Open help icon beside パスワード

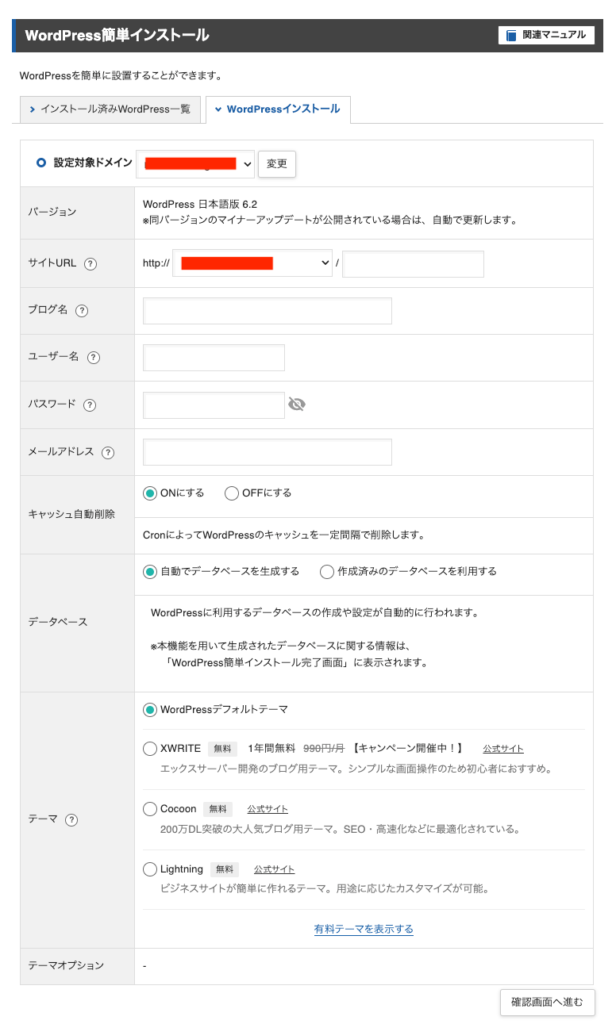coord(90,405)
